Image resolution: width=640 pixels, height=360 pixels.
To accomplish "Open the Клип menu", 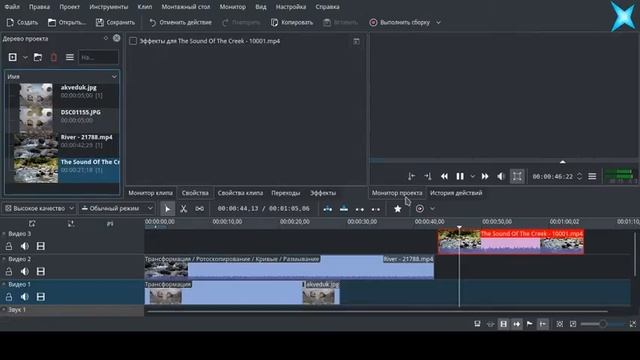I will pyautogui.click(x=144, y=7).
